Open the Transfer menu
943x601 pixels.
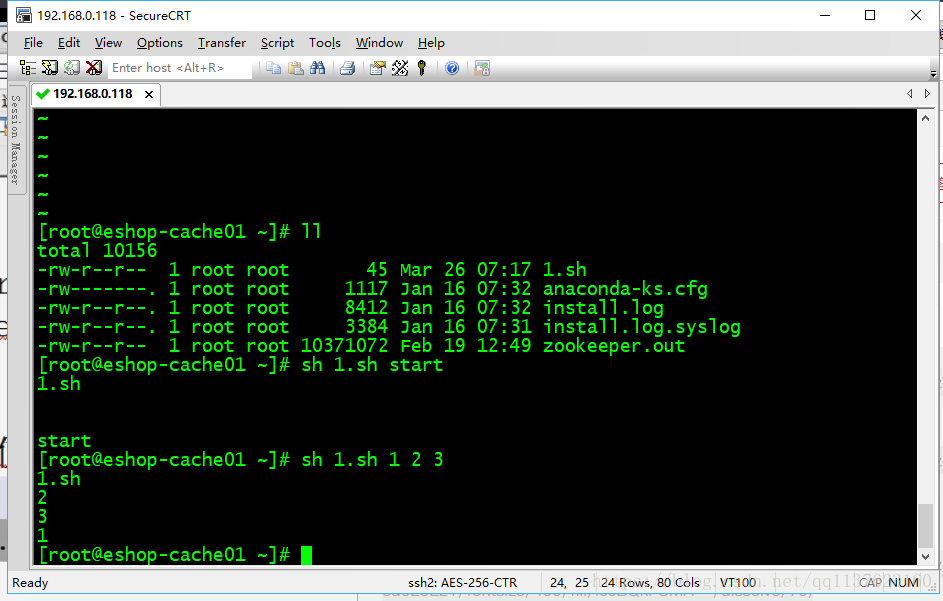[x=222, y=43]
